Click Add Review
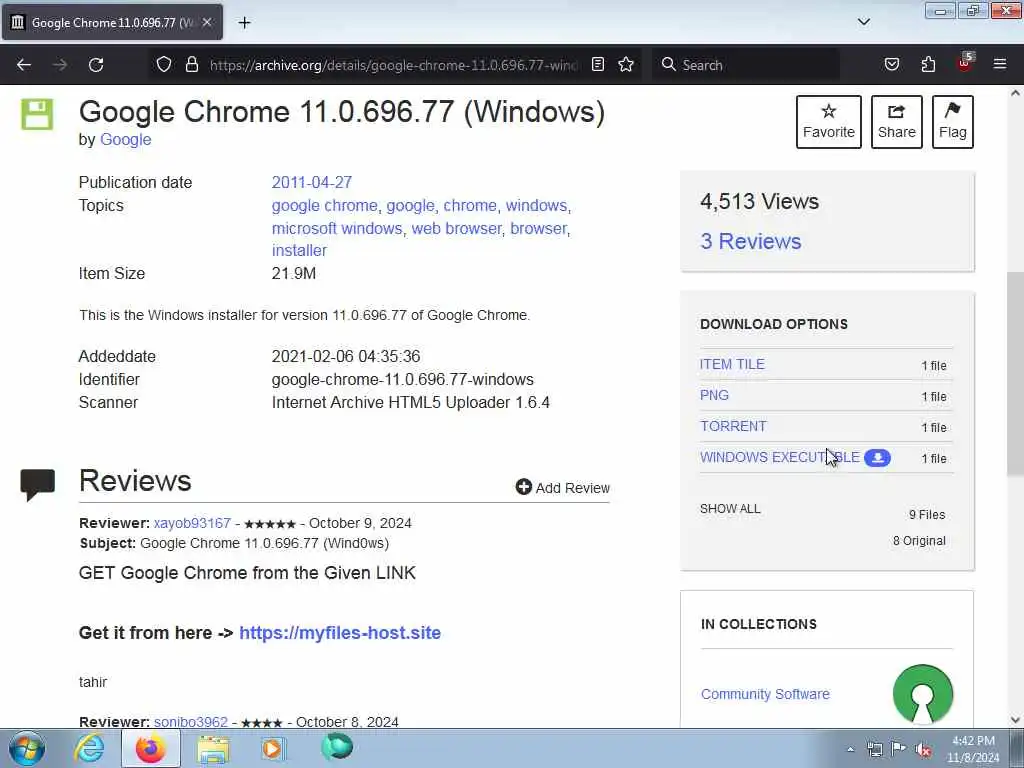The image size is (1024, 768). tap(563, 488)
